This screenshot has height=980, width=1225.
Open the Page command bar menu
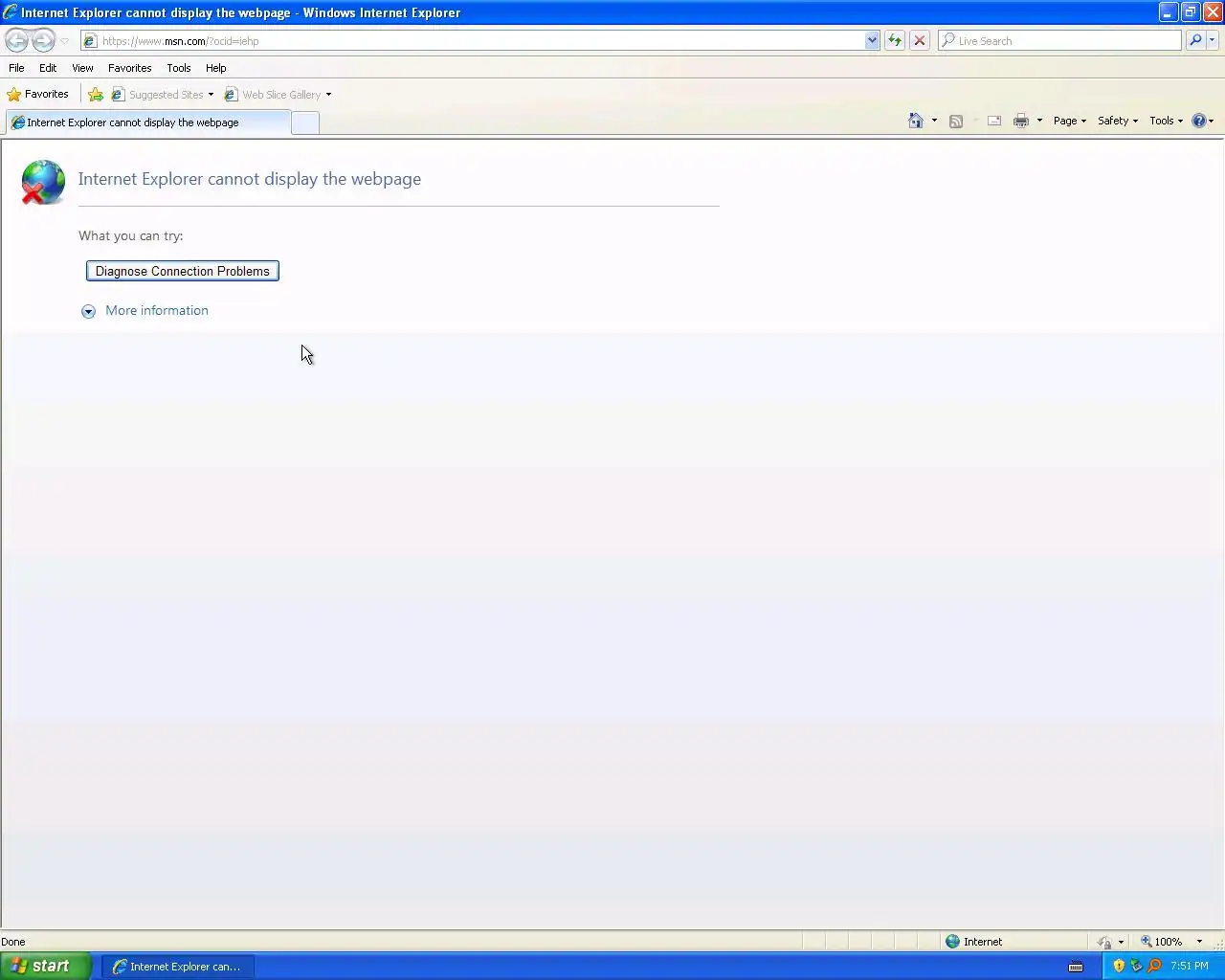tap(1070, 121)
